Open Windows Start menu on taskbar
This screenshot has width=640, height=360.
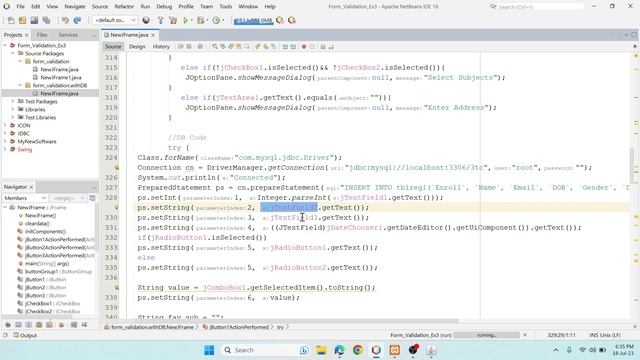coord(209,350)
